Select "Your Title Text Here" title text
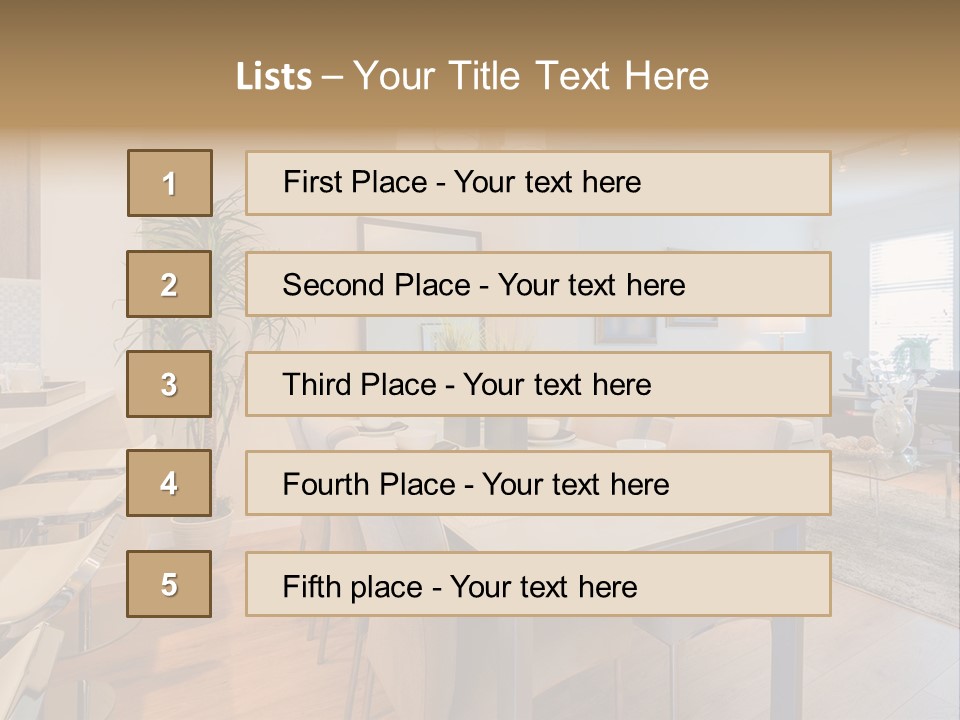 pos(531,76)
